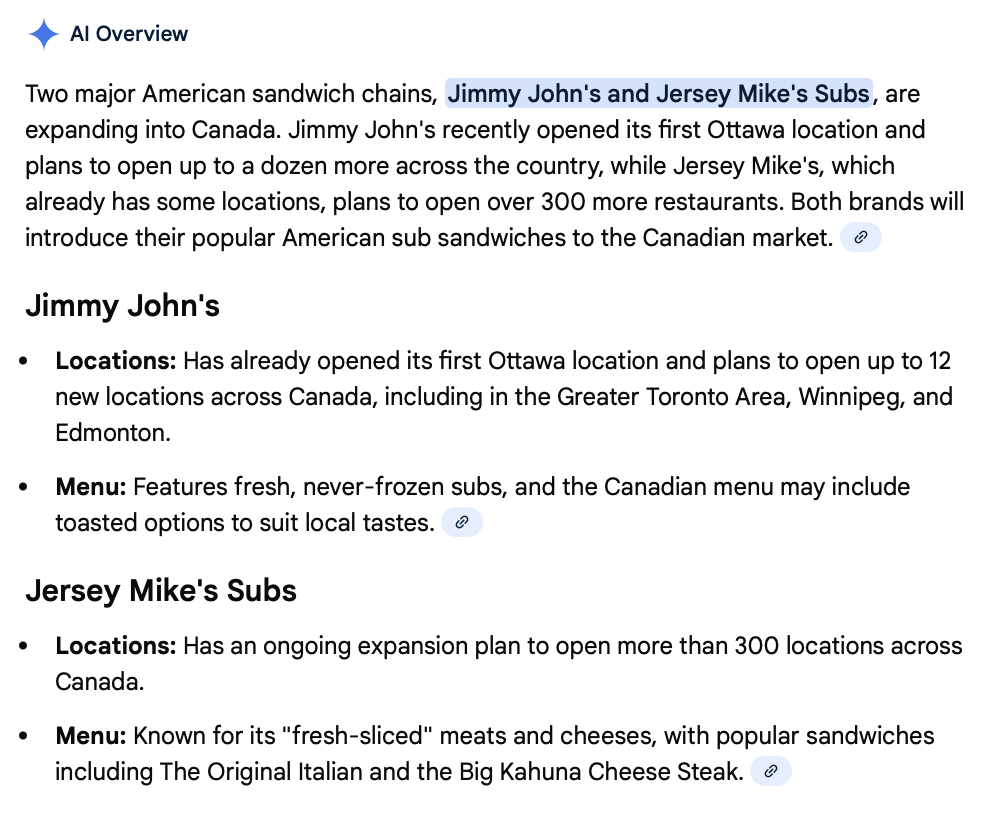Click the "Jimmy John's" section heading

coord(122,306)
